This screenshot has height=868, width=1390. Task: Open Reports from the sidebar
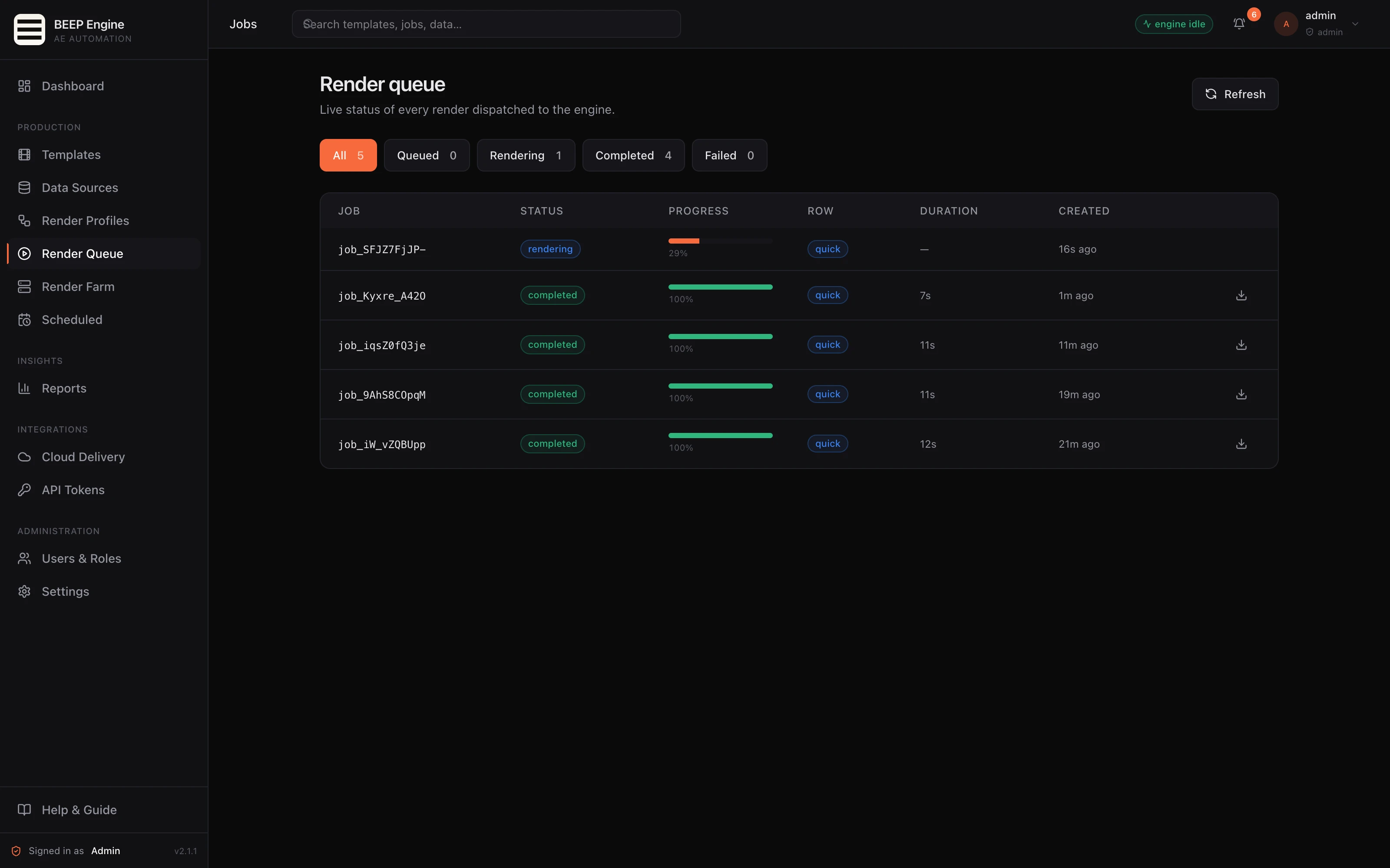(x=104, y=388)
